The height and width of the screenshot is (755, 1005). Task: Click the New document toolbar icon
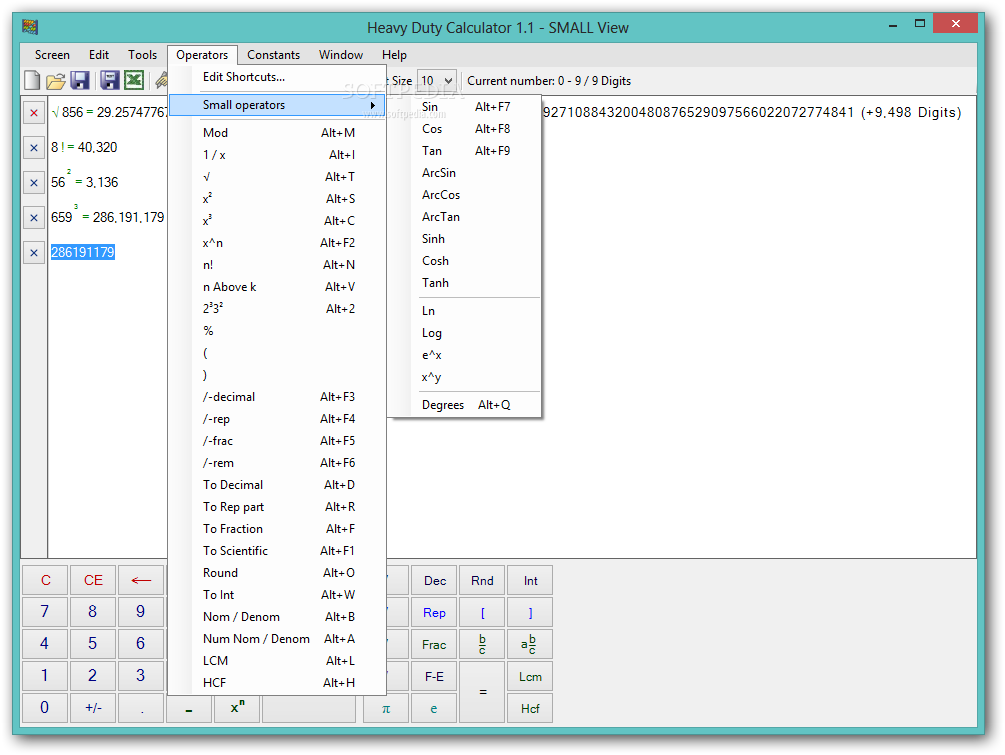click(x=32, y=80)
